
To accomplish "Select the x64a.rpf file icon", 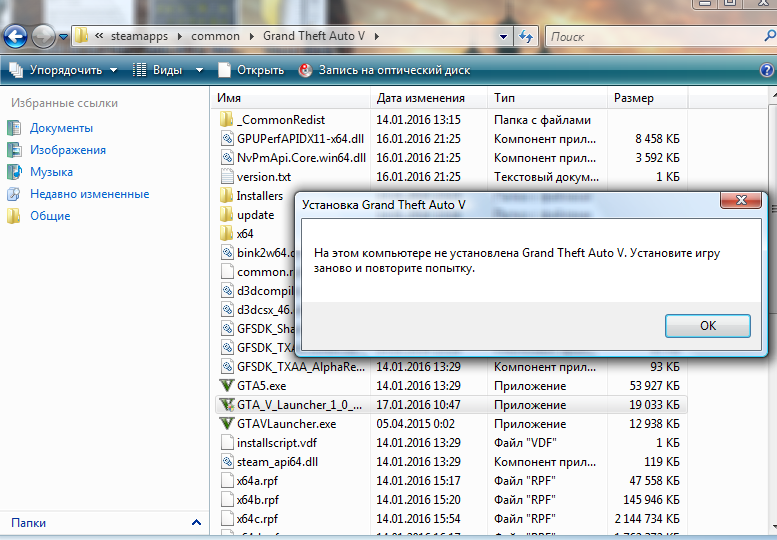I will [227, 481].
